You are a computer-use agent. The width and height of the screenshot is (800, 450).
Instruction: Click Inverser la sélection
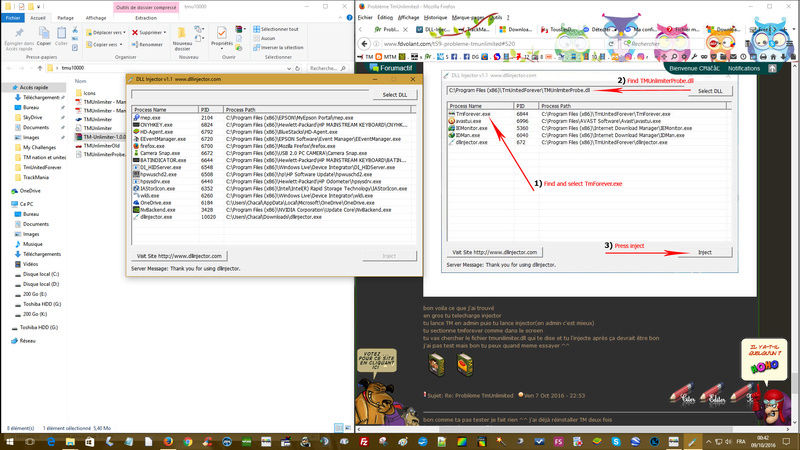click(x=278, y=47)
